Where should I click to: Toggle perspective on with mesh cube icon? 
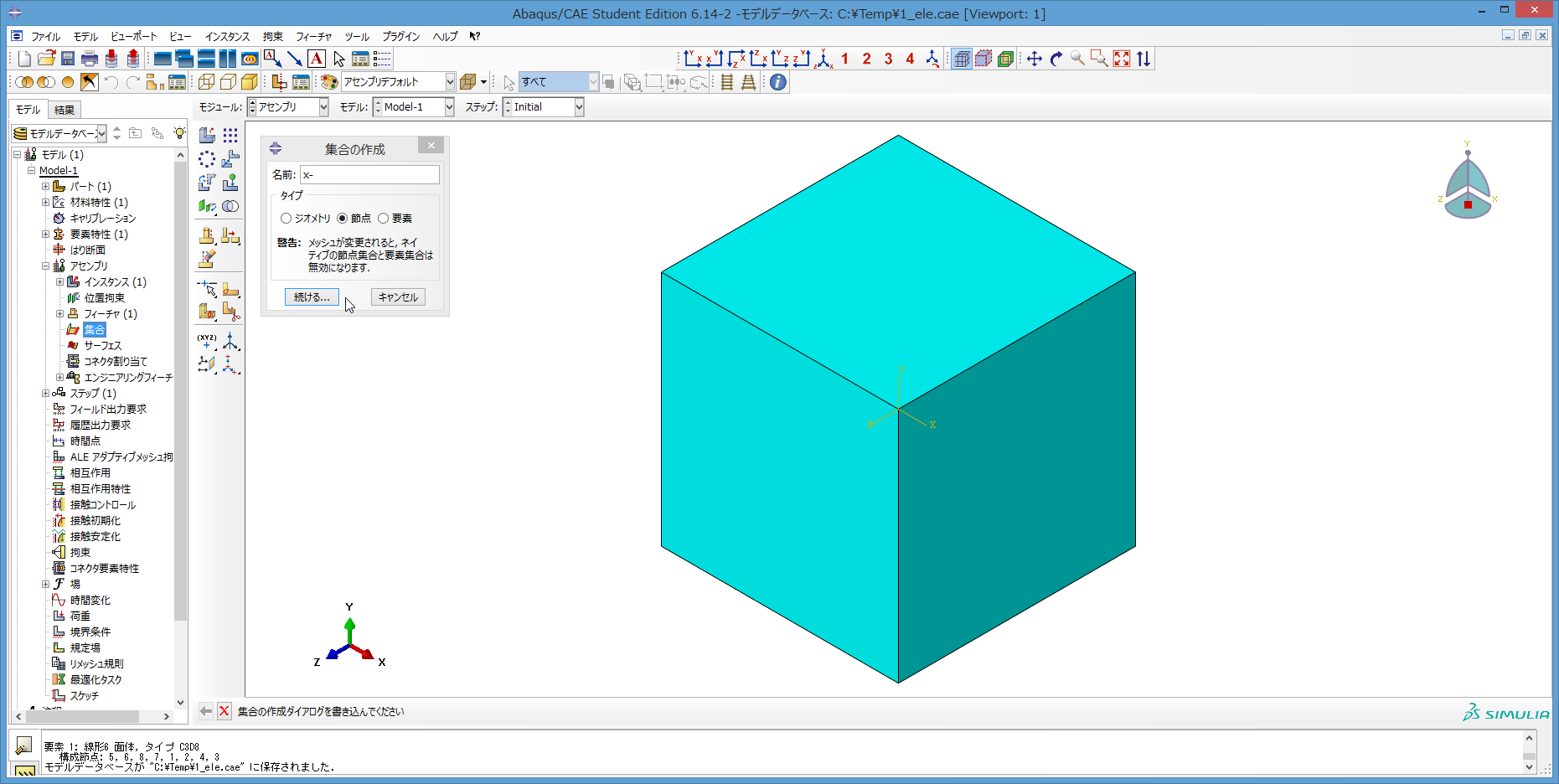[x=962, y=59]
